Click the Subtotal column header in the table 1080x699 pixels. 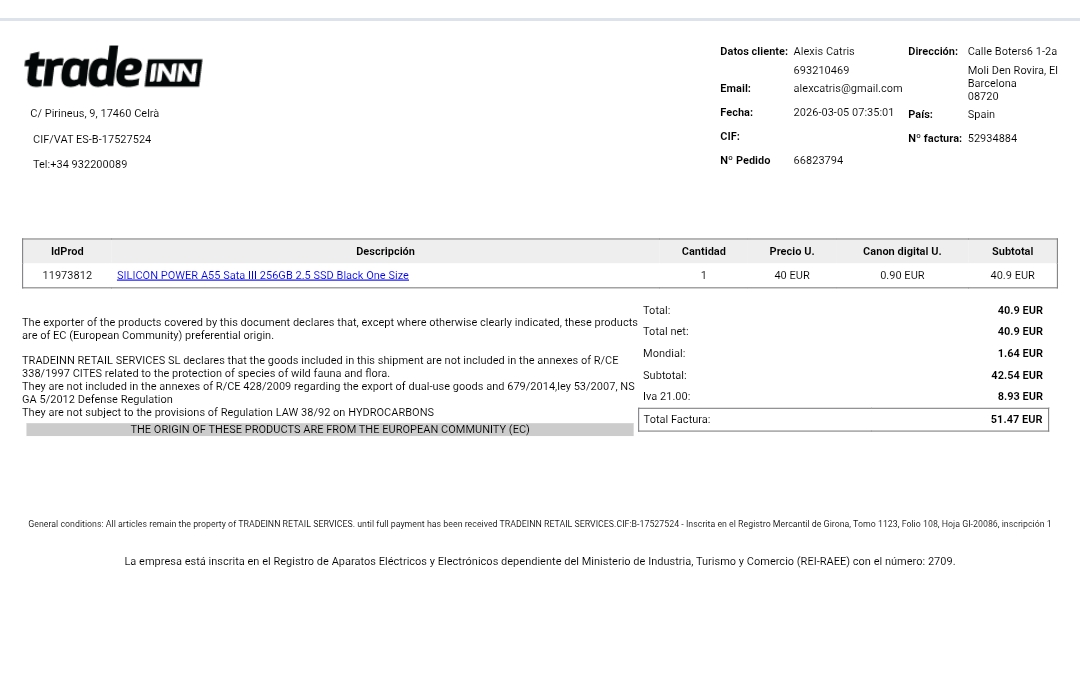tap(1012, 251)
